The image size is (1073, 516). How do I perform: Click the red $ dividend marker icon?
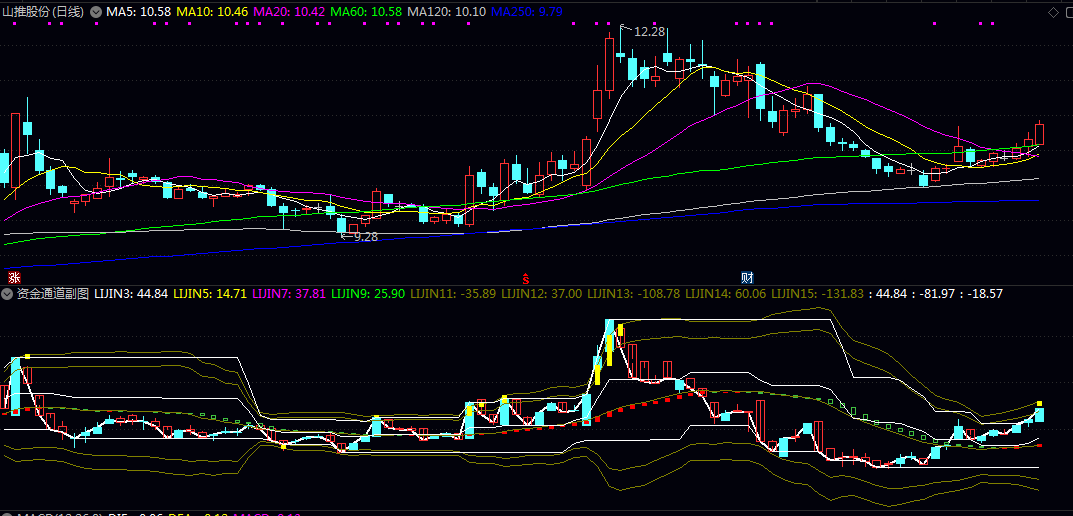pyautogui.click(x=523, y=276)
